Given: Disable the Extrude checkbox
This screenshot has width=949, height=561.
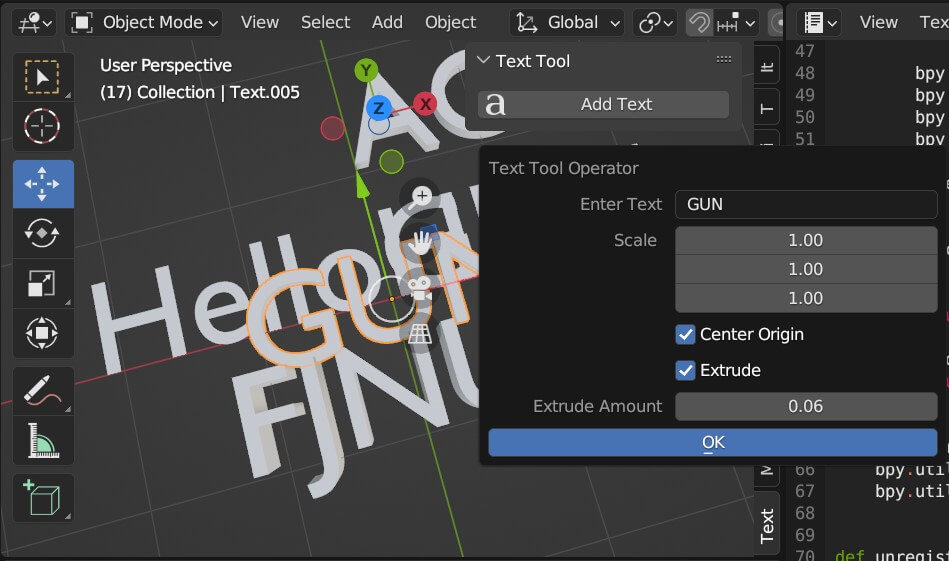Looking at the screenshot, I should 685,370.
